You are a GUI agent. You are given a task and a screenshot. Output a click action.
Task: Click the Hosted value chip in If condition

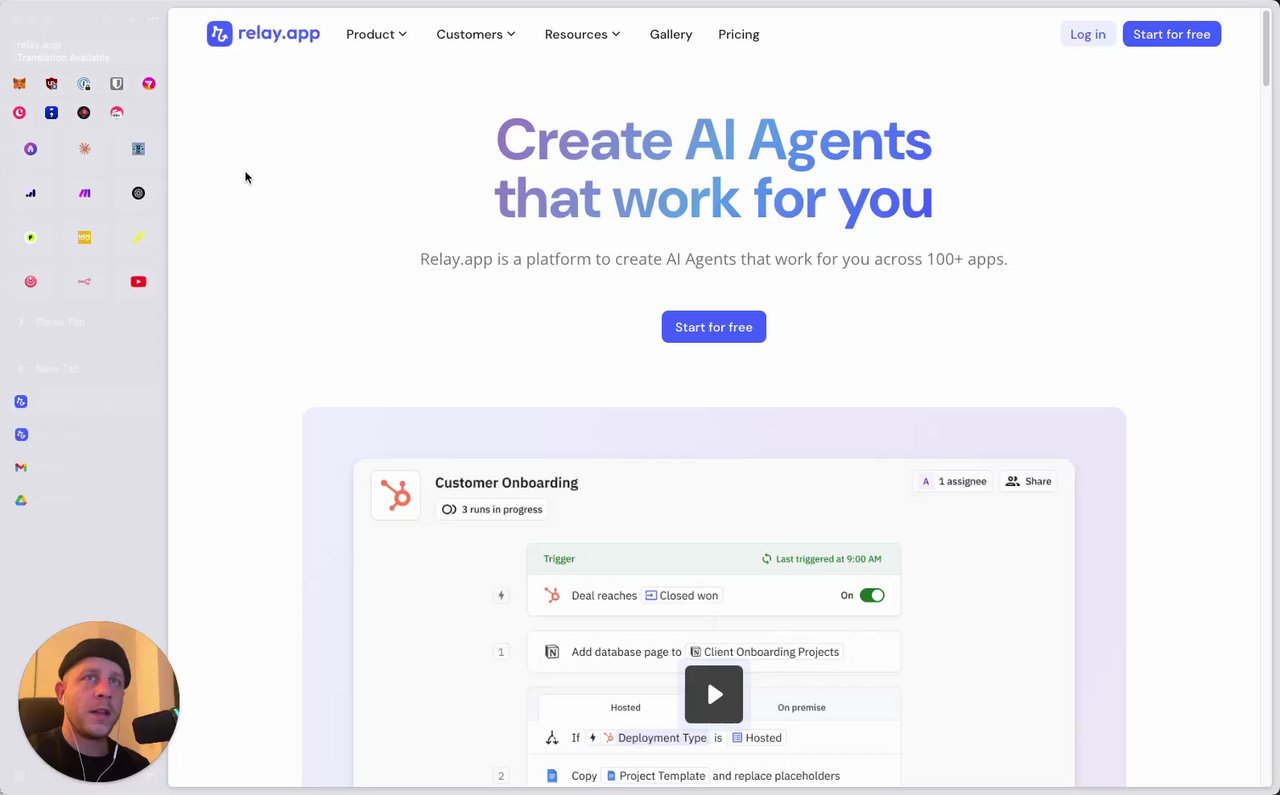(x=757, y=738)
